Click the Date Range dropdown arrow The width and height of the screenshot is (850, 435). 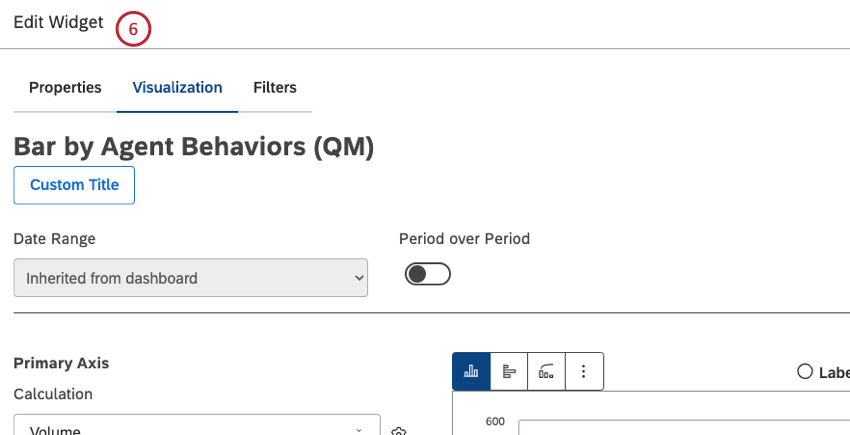point(359,278)
